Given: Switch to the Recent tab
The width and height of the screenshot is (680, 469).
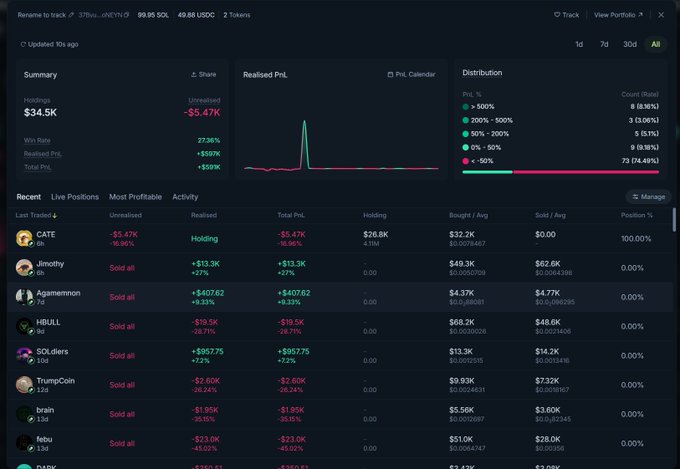Looking at the screenshot, I should pyautogui.click(x=29, y=197).
